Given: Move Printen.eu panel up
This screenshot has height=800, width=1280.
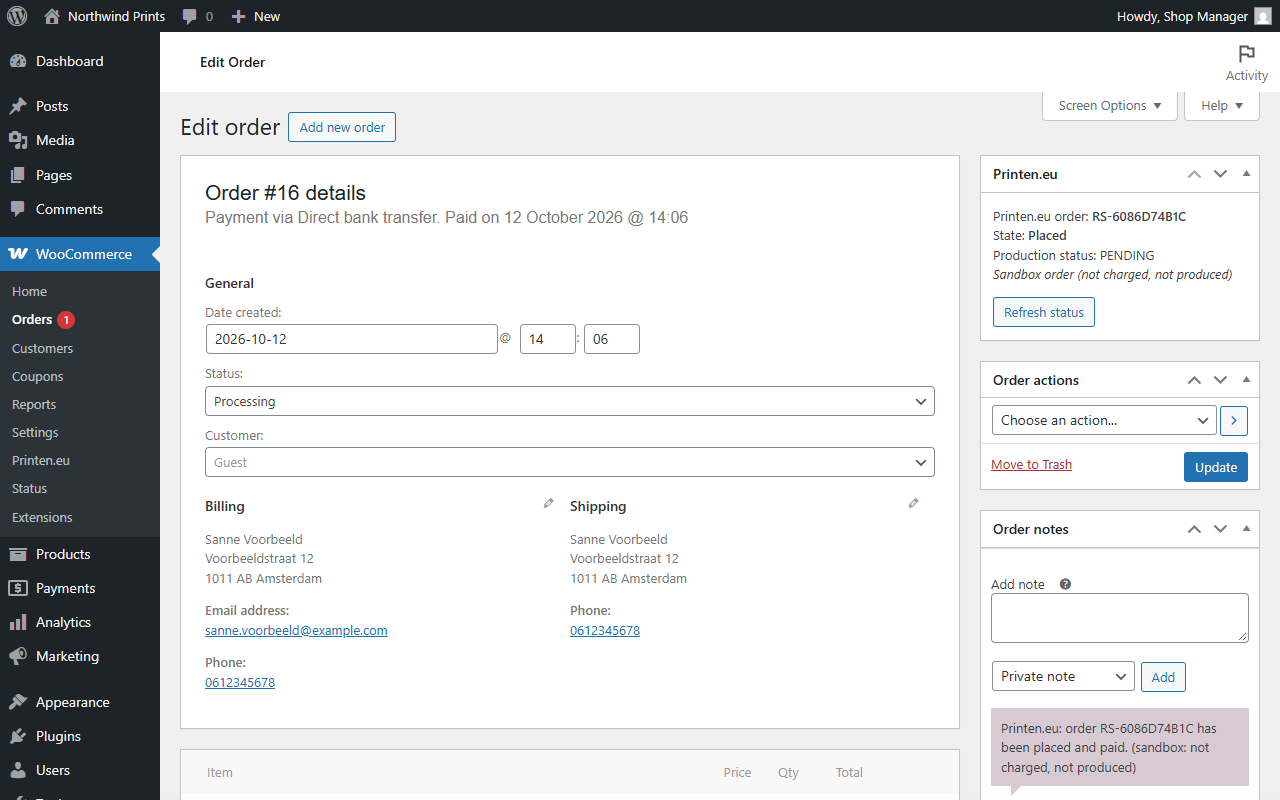Looking at the screenshot, I should coord(1194,174).
